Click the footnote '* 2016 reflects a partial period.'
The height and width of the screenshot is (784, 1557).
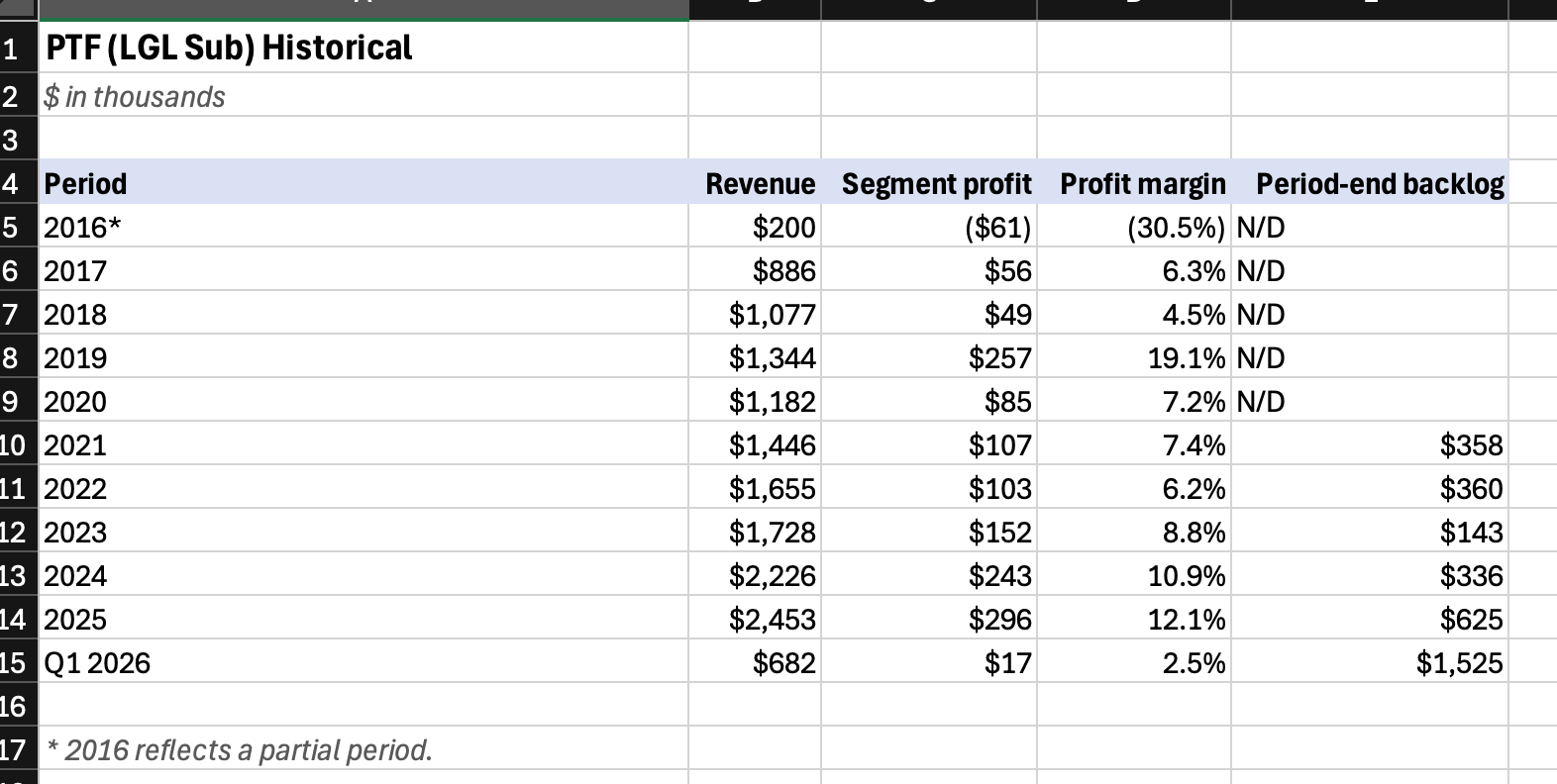[363, 749]
